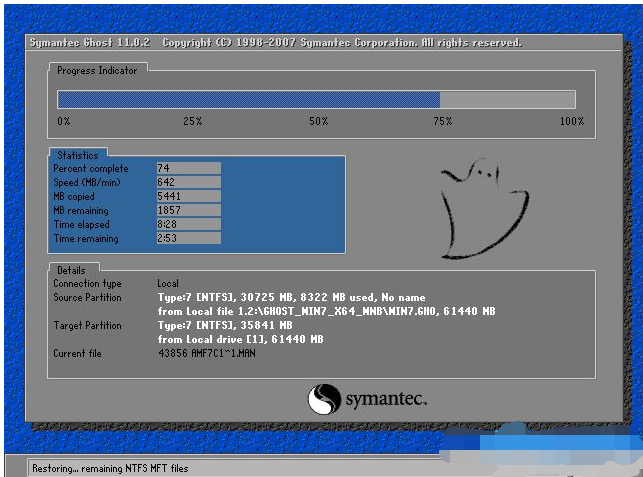643x477 pixels.
Task: Click the Statistics panel heading
Action: (x=77, y=155)
